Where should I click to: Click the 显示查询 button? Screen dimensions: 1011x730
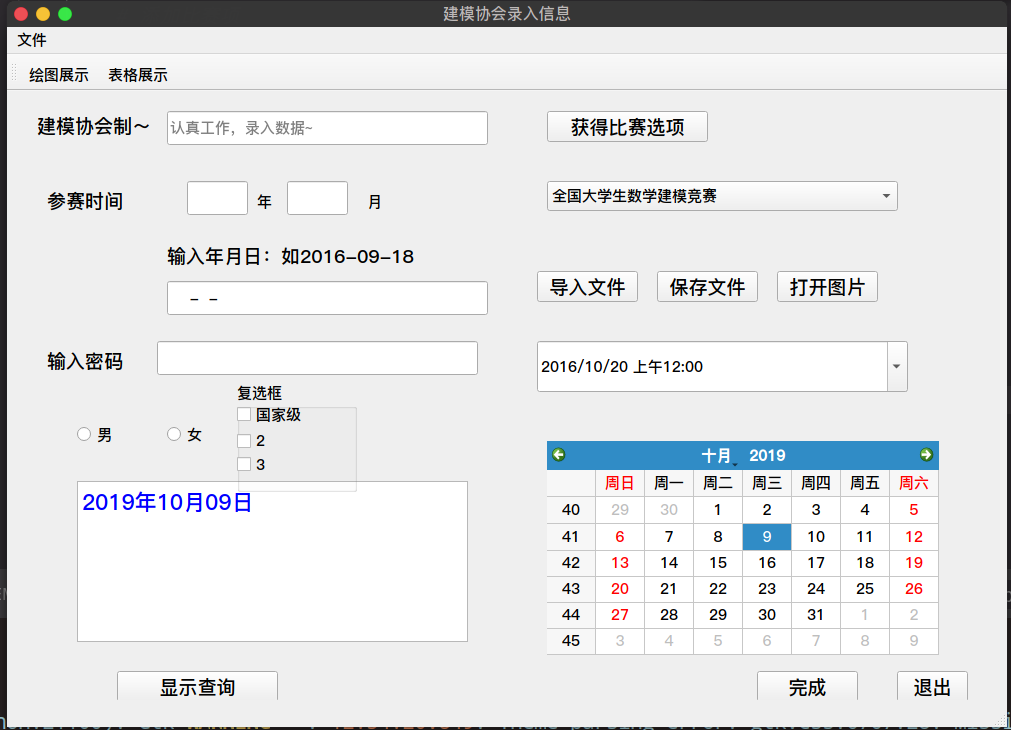(x=197, y=687)
